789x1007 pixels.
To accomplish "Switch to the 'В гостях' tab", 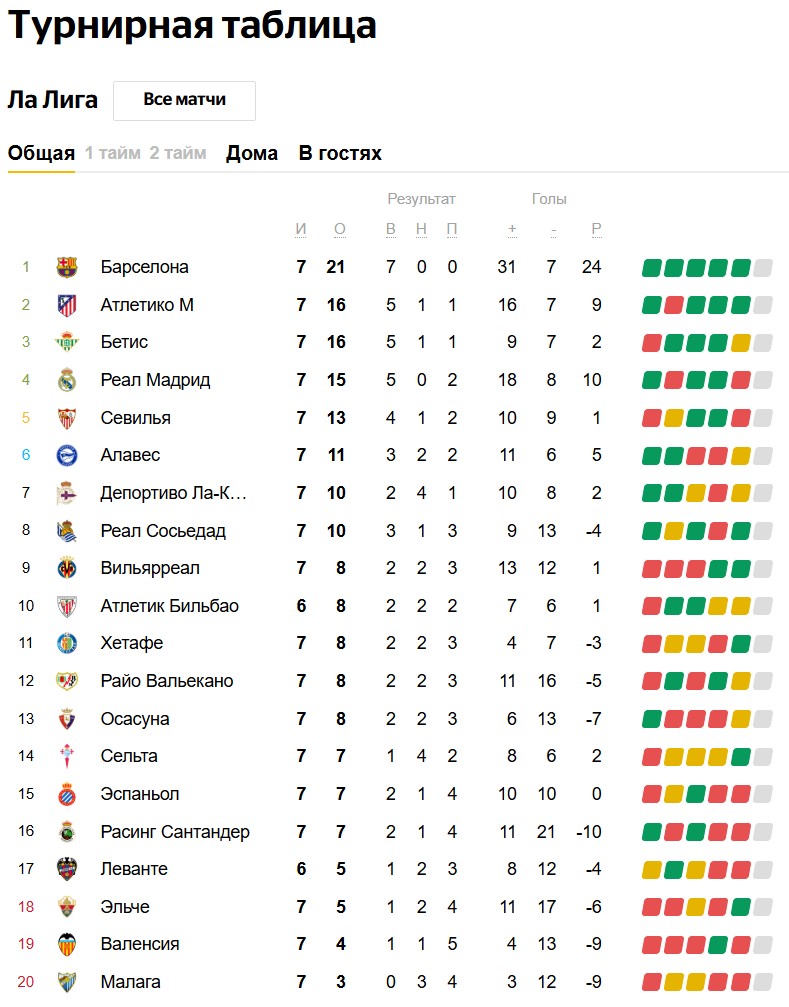I will 340,153.
